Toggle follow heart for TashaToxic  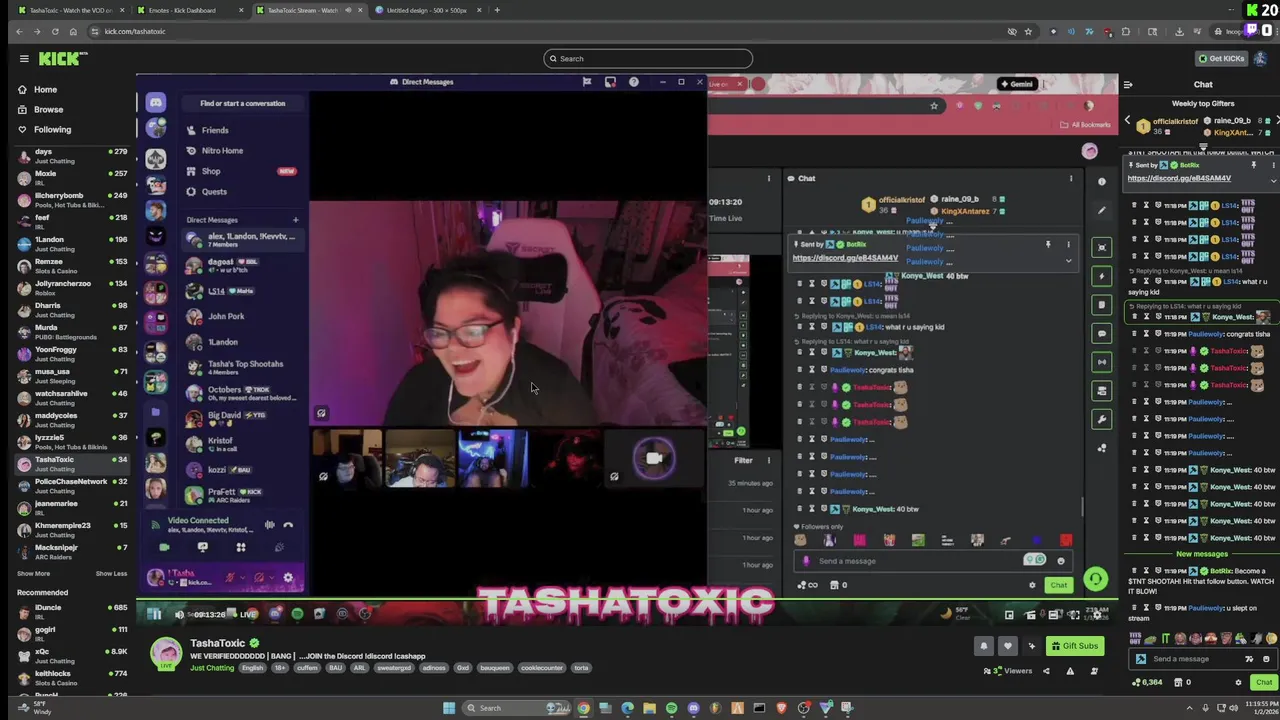pos(1007,646)
